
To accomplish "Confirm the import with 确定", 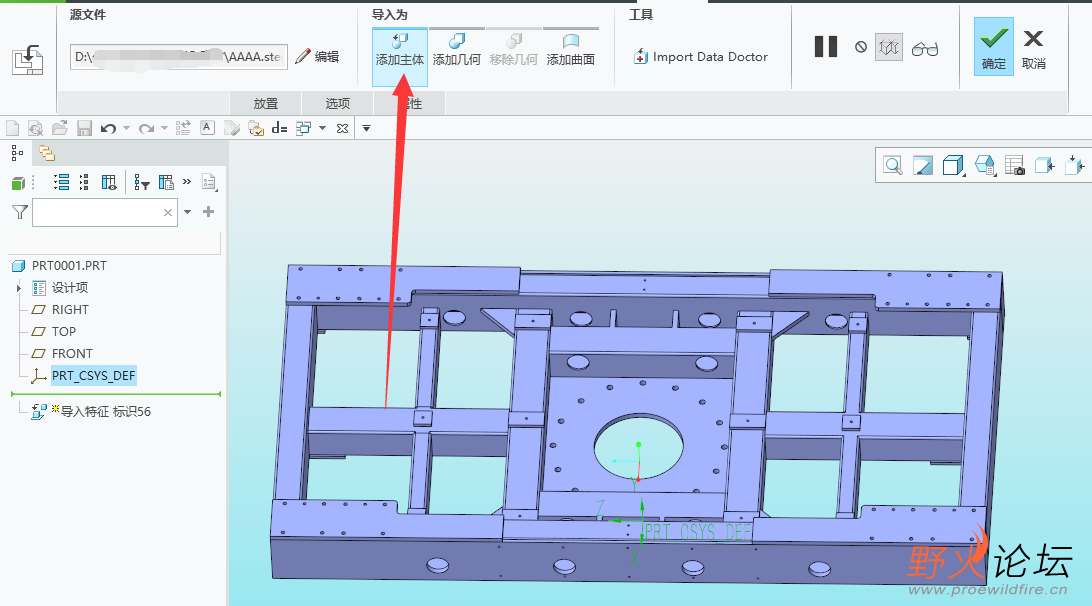I will pyautogui.click(x=994, y=47).
